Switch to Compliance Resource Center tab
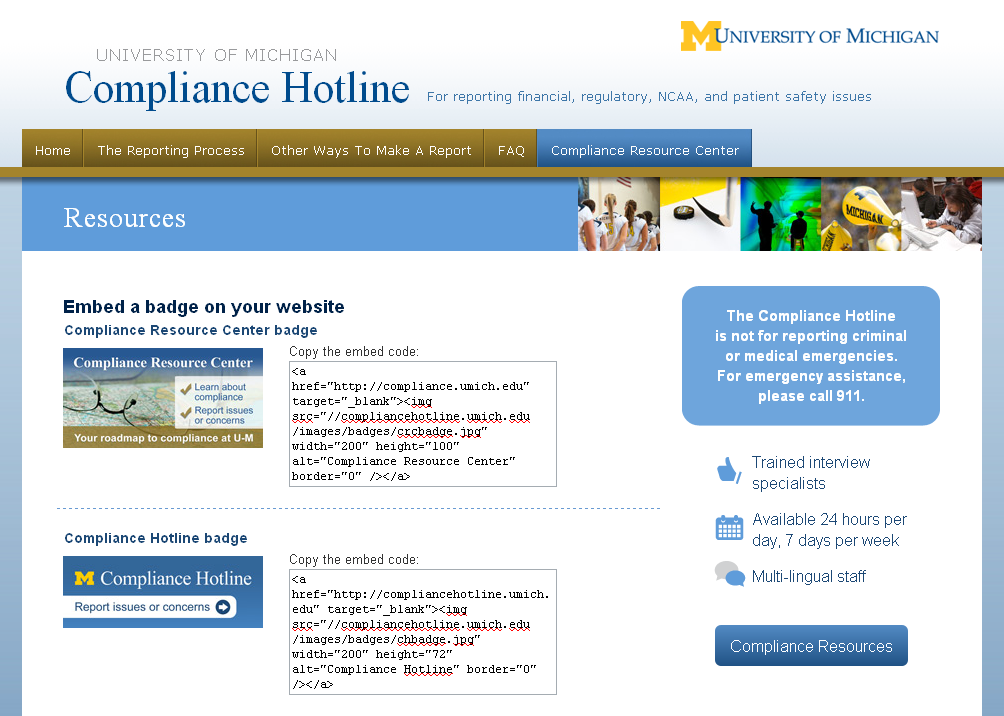This screenshot has height=716, width=1004. 645,151
